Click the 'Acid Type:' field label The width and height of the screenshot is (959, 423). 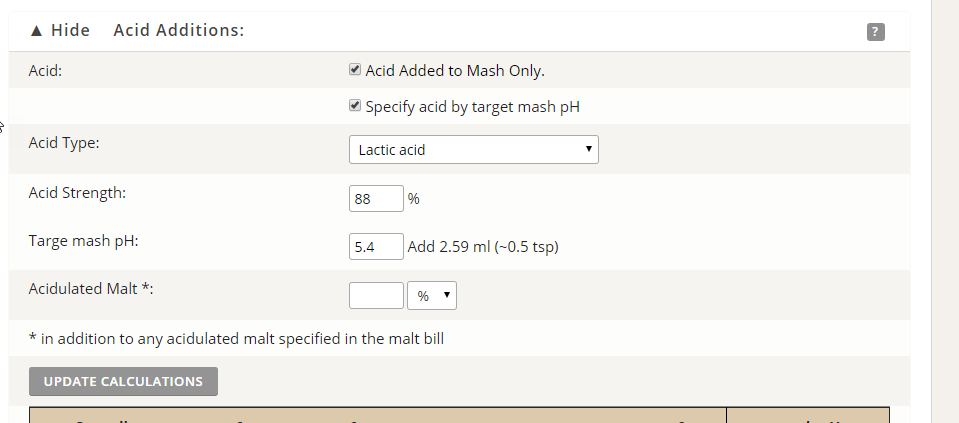(64, 143)
